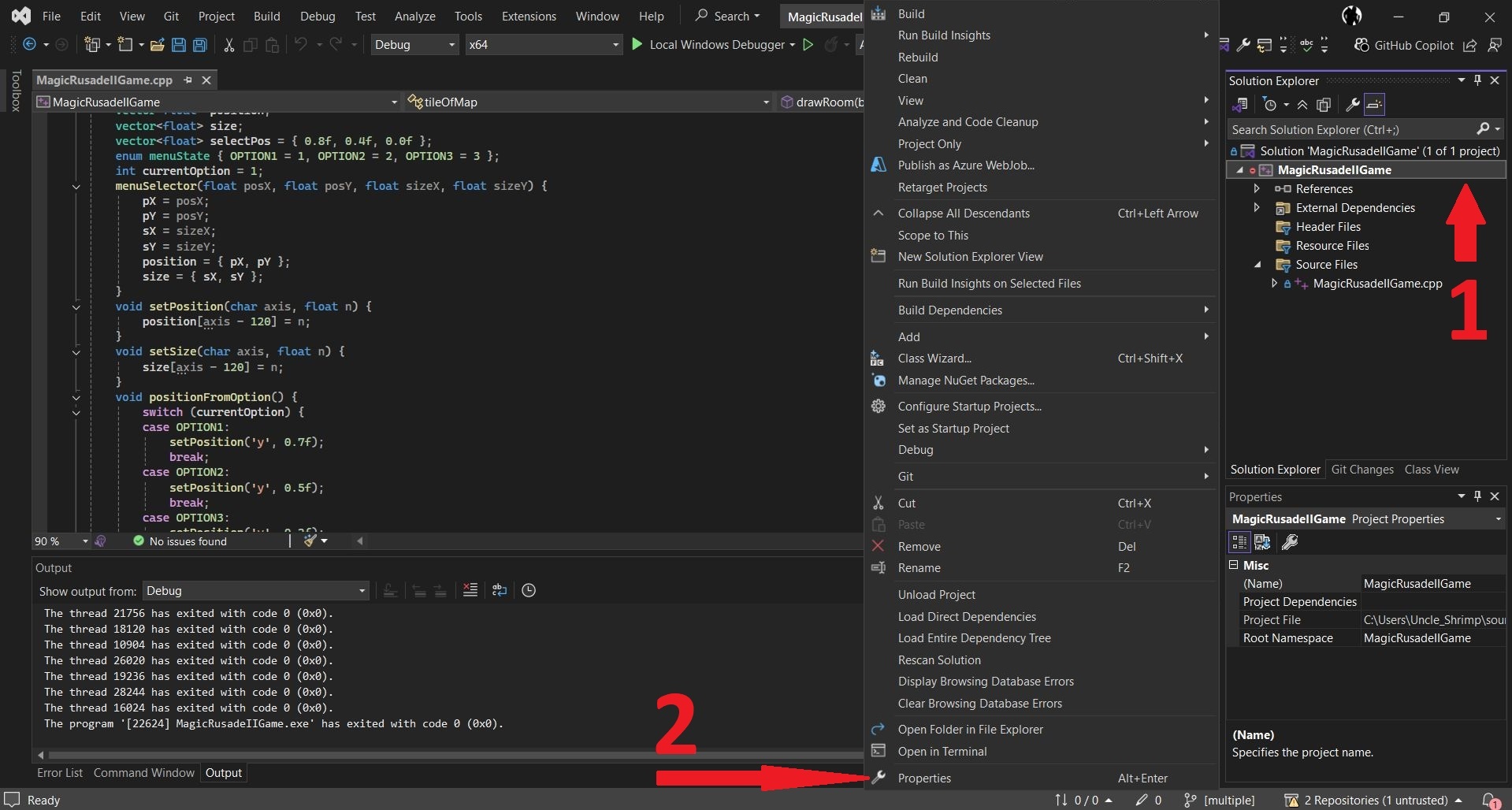The height and width of the screenshot is (810, 1512).
Task: Click the Collapse All icon in Solution Explorer
Action: click(x=1302, y=105)
